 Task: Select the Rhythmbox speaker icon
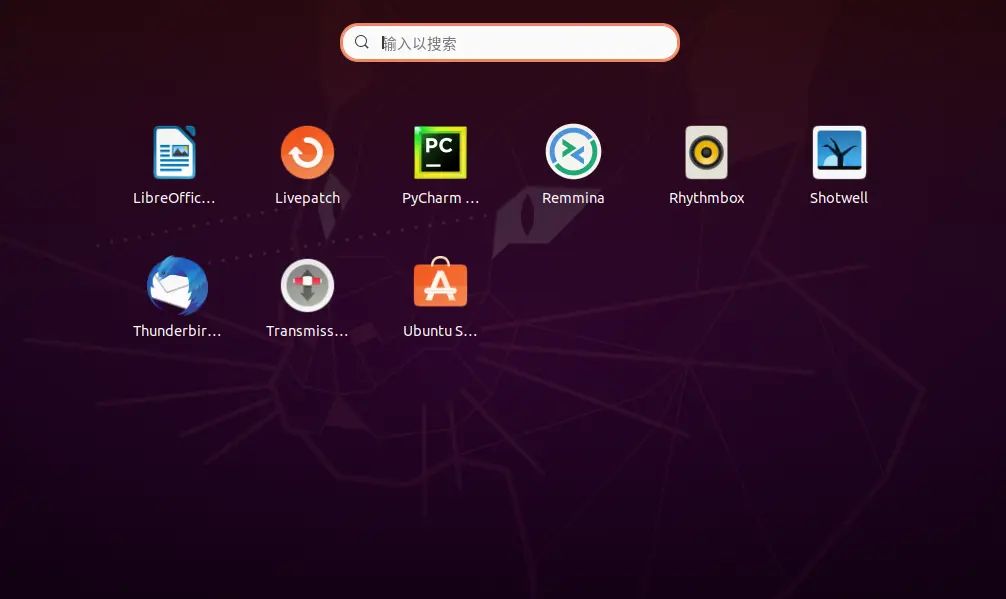click(706, 152)
